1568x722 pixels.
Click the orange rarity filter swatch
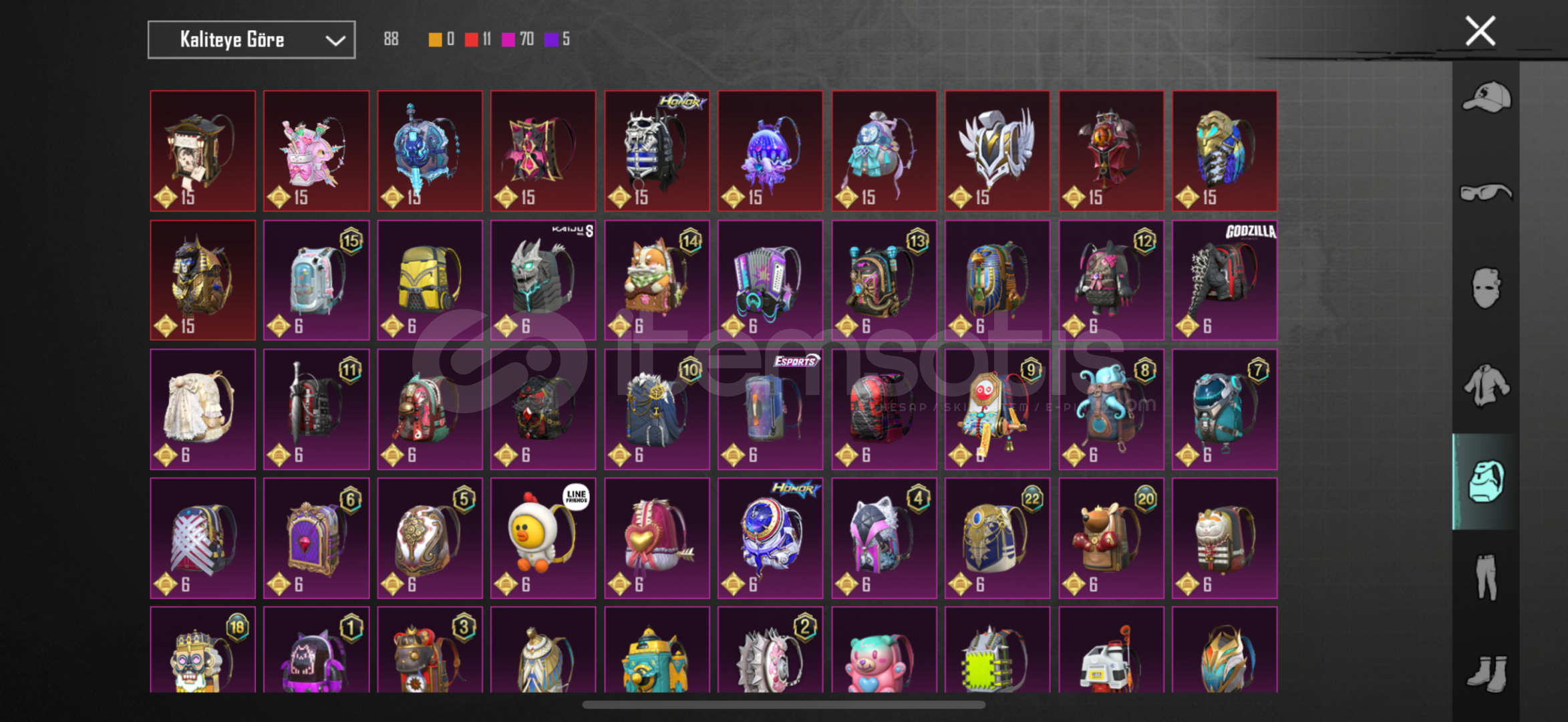[435, 39]
